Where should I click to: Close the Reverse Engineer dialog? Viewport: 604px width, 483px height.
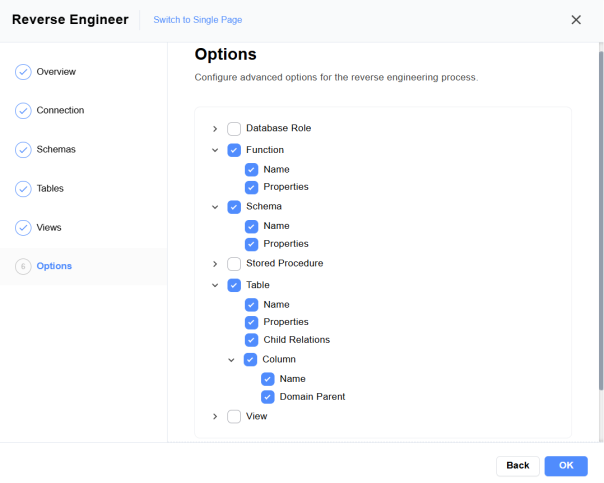click(x=576, y=20)
